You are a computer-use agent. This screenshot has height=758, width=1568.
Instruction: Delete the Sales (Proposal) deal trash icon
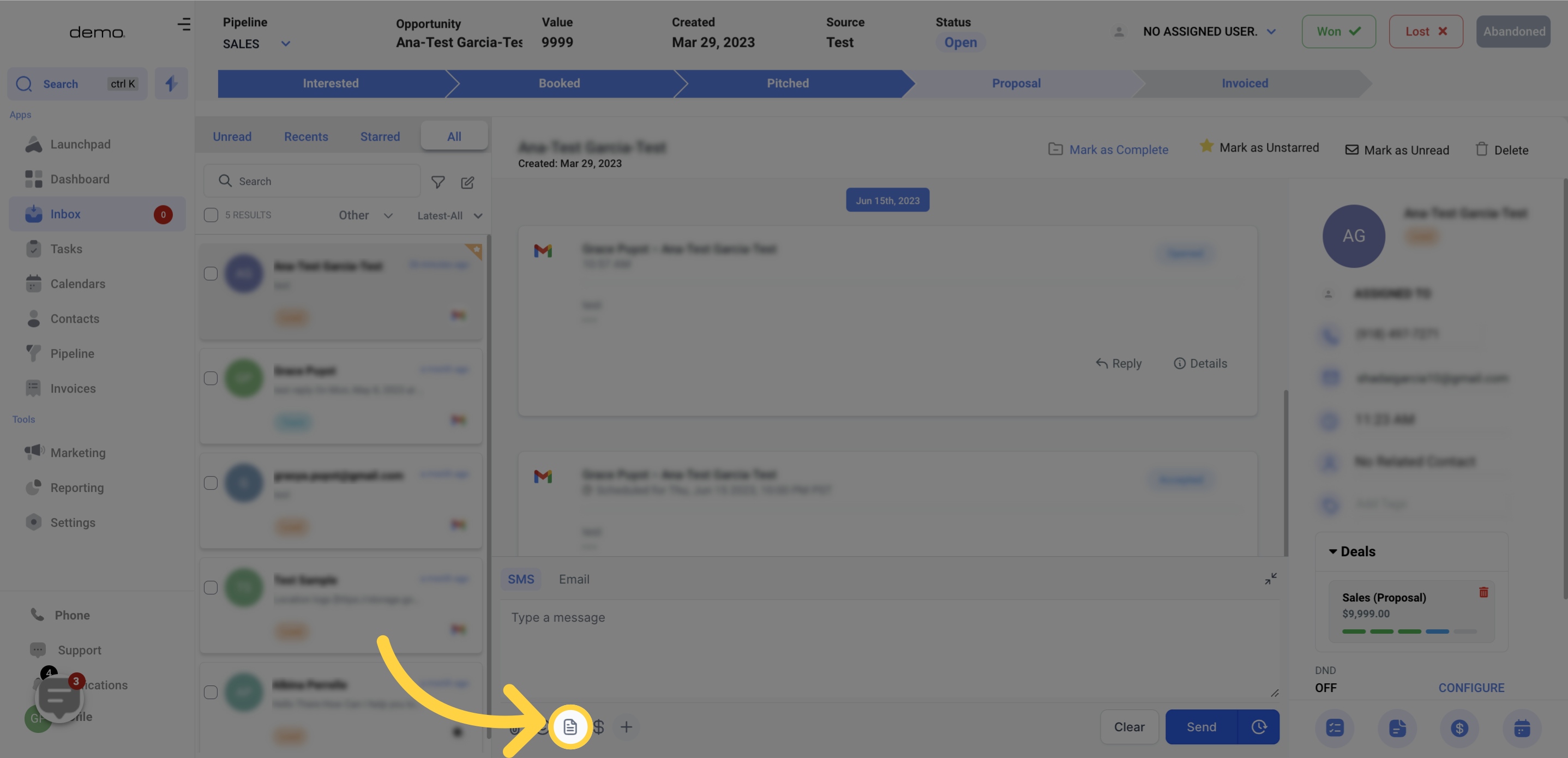[x=1483, y=592]
